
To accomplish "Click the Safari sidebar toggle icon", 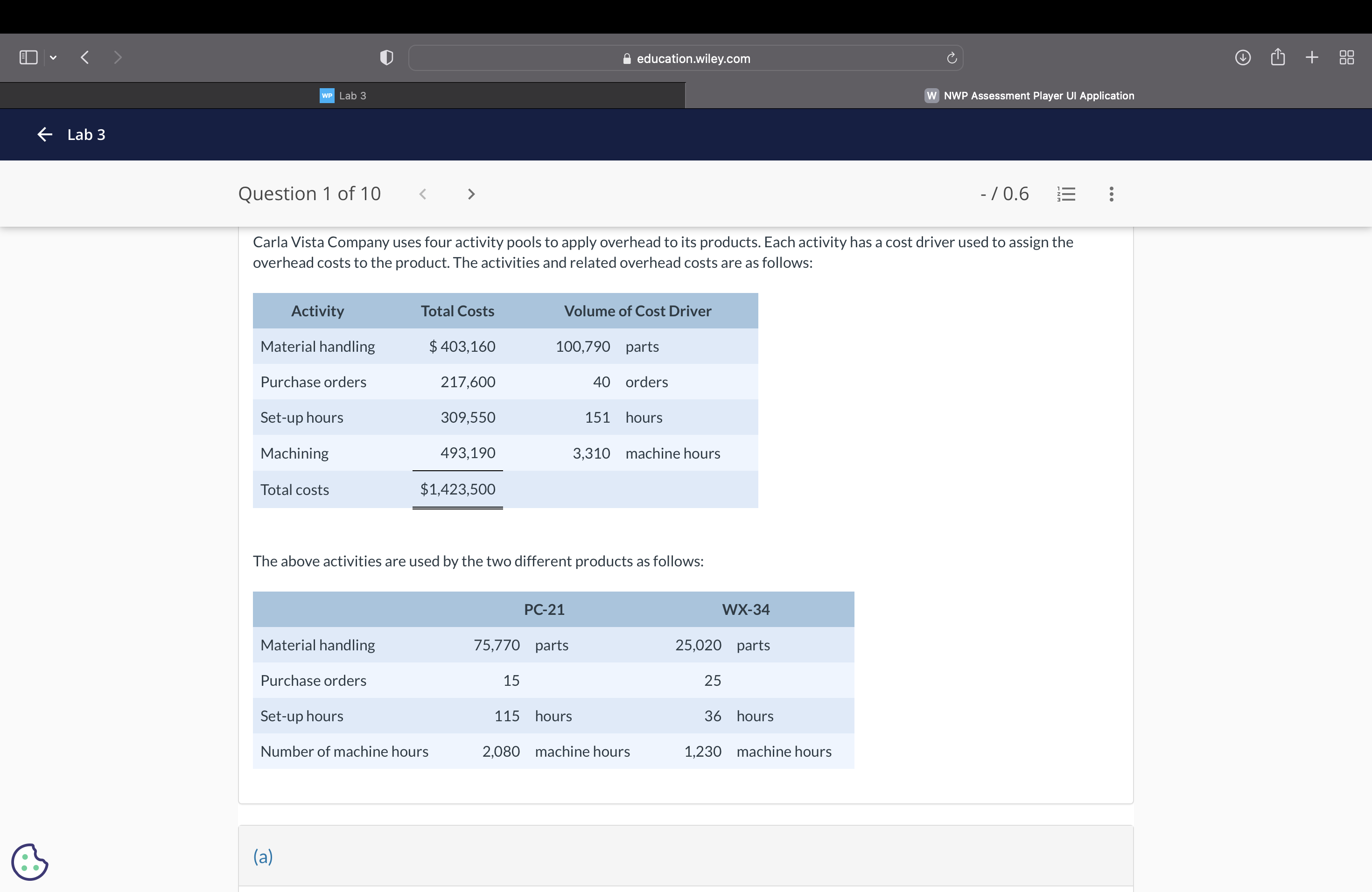I will [x=28, y=58].
